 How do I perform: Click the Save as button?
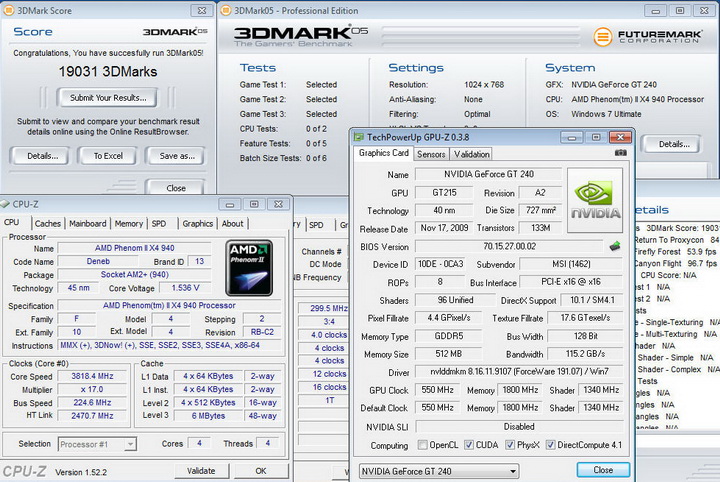tap(177, 156)
